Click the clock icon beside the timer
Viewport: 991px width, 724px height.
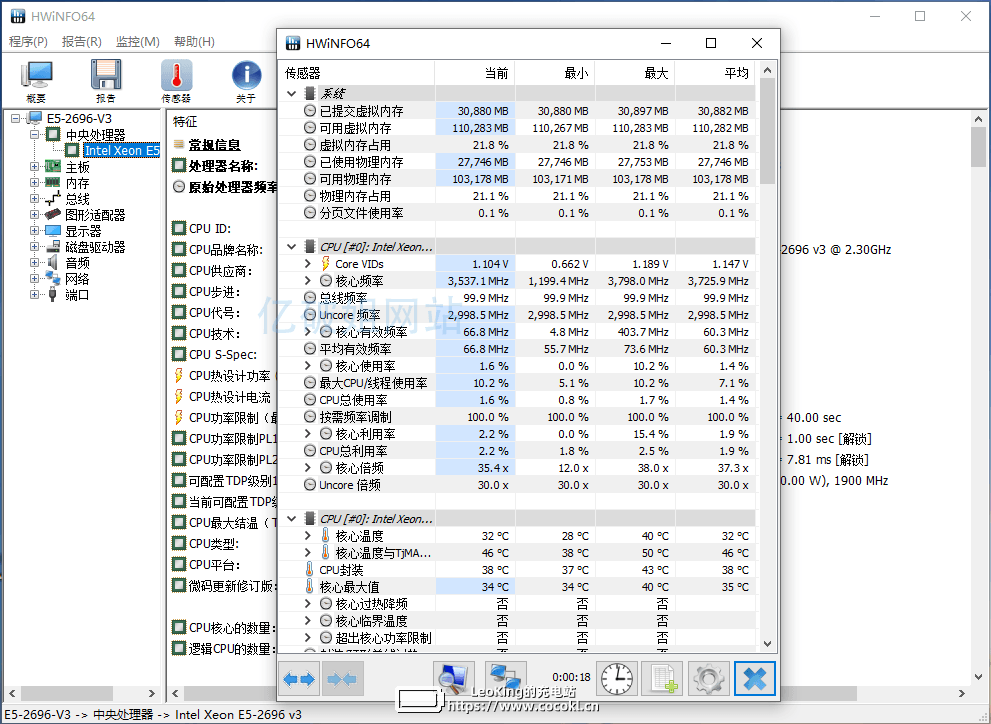(x=617, y=679)
